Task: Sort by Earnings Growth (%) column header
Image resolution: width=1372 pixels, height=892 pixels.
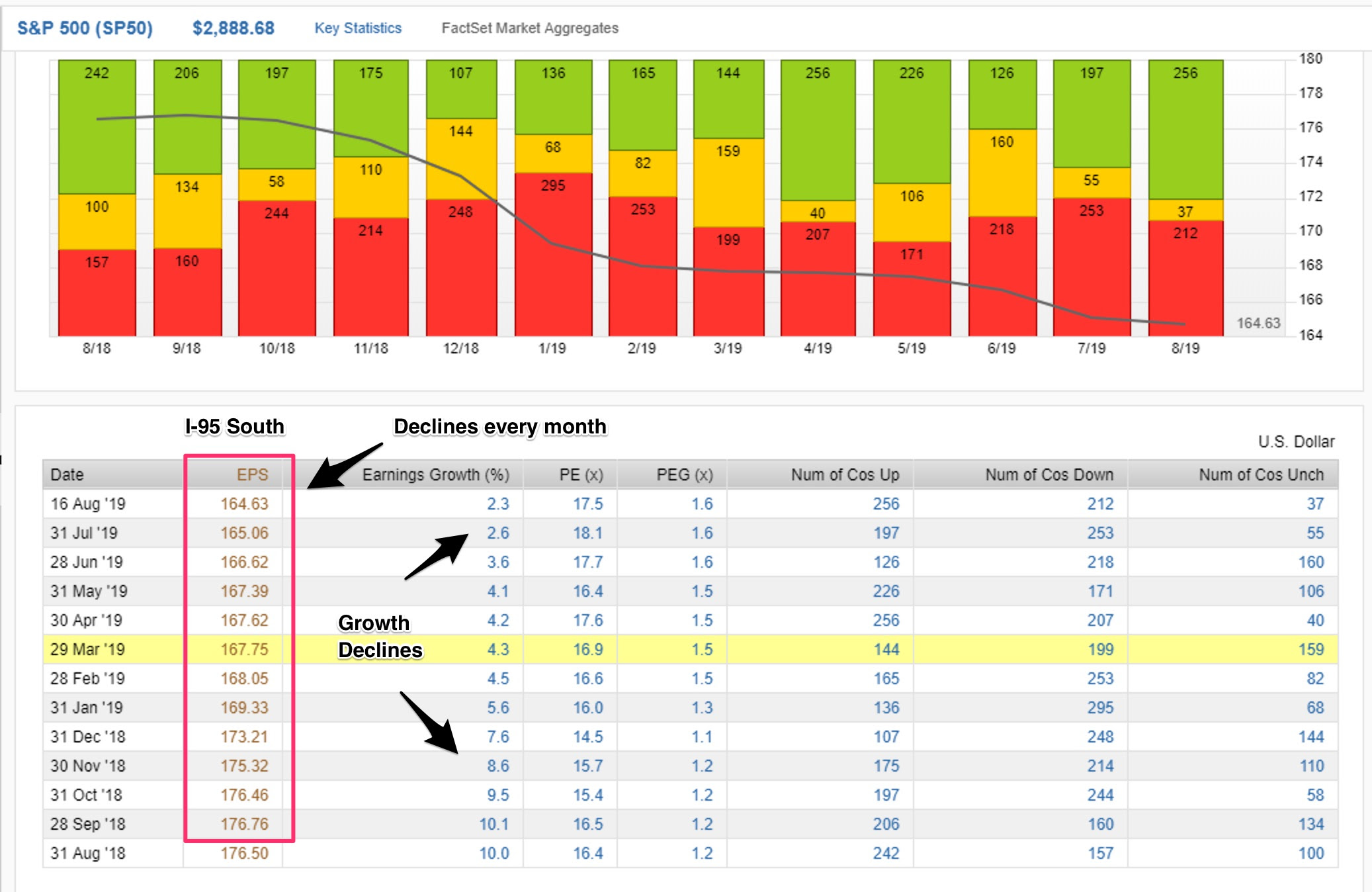Action: pyautogui.click(x=435, y=474)
